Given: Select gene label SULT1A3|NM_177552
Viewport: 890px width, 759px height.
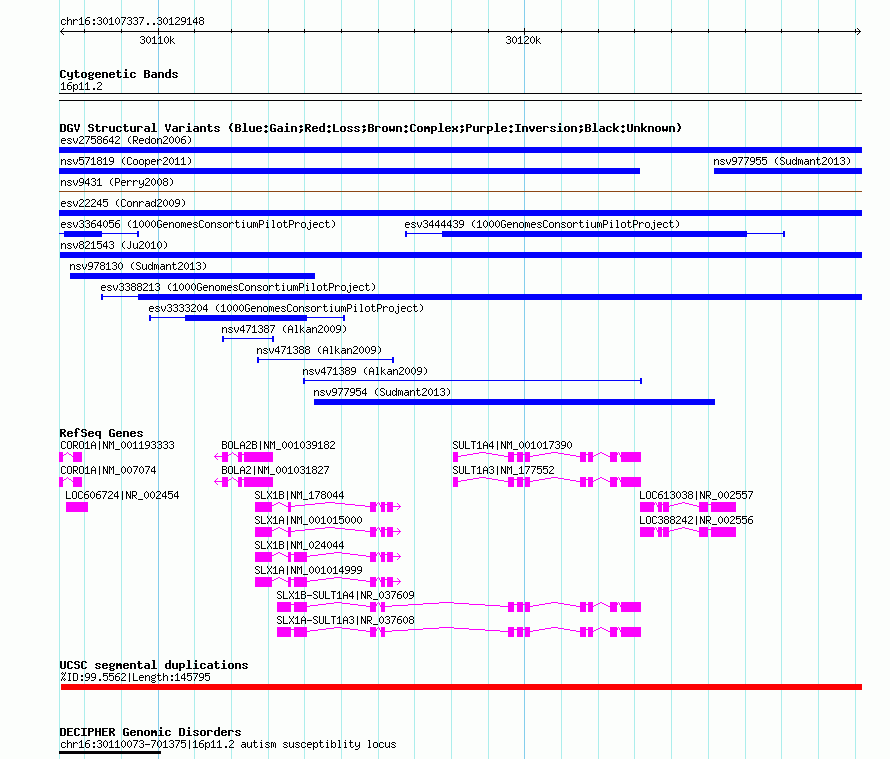Looking at the screenshot, I should click(x=503, y=471).
